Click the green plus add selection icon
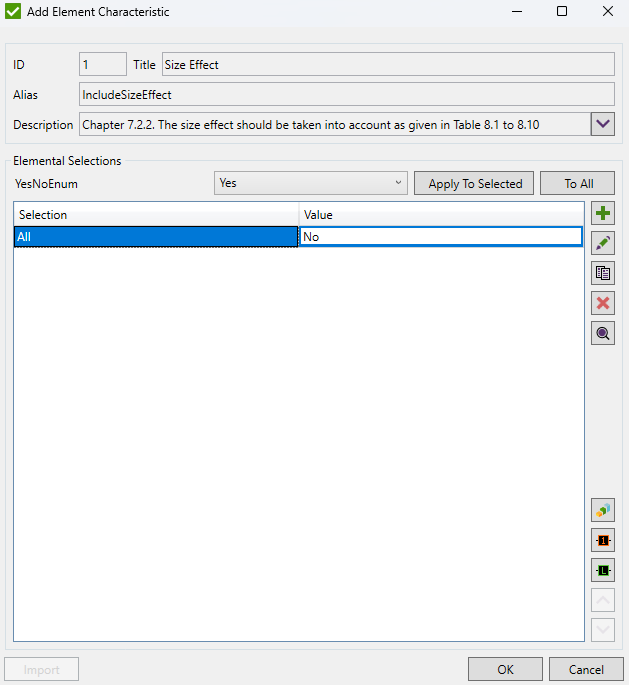 pos(603,213)
